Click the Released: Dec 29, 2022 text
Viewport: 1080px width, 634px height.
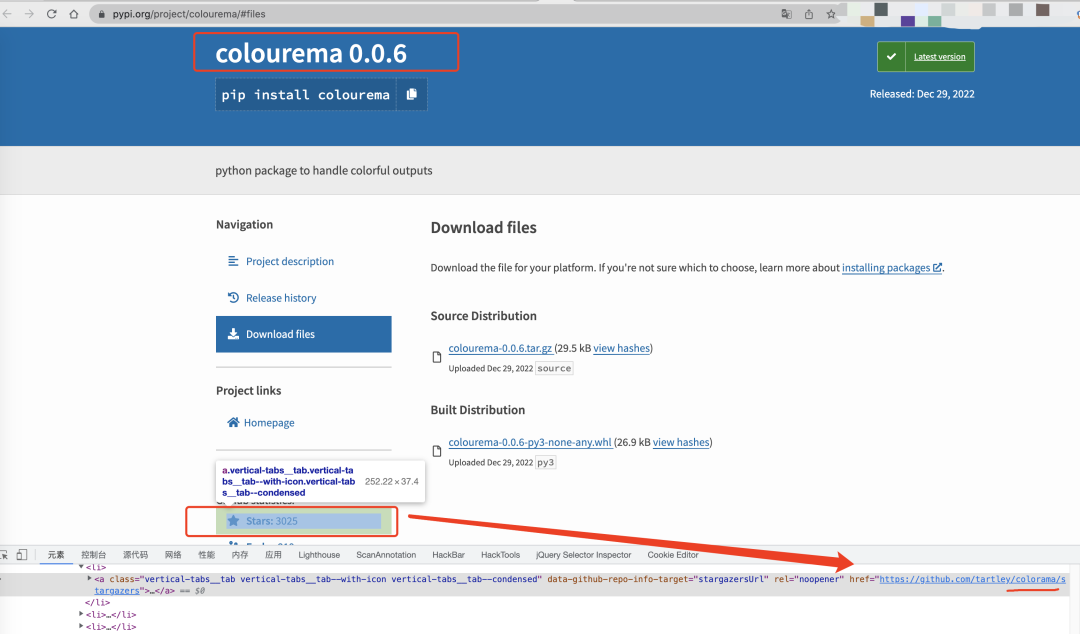922,94
